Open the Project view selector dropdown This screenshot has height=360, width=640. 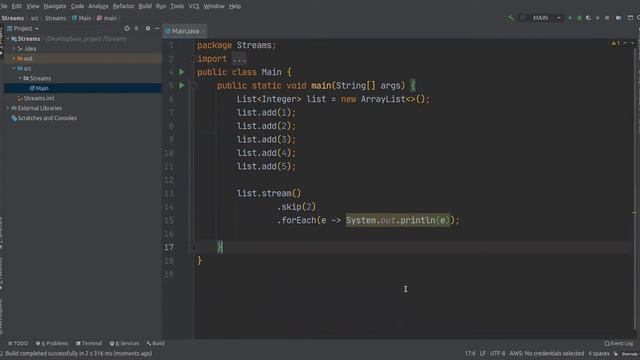(23, 29)
